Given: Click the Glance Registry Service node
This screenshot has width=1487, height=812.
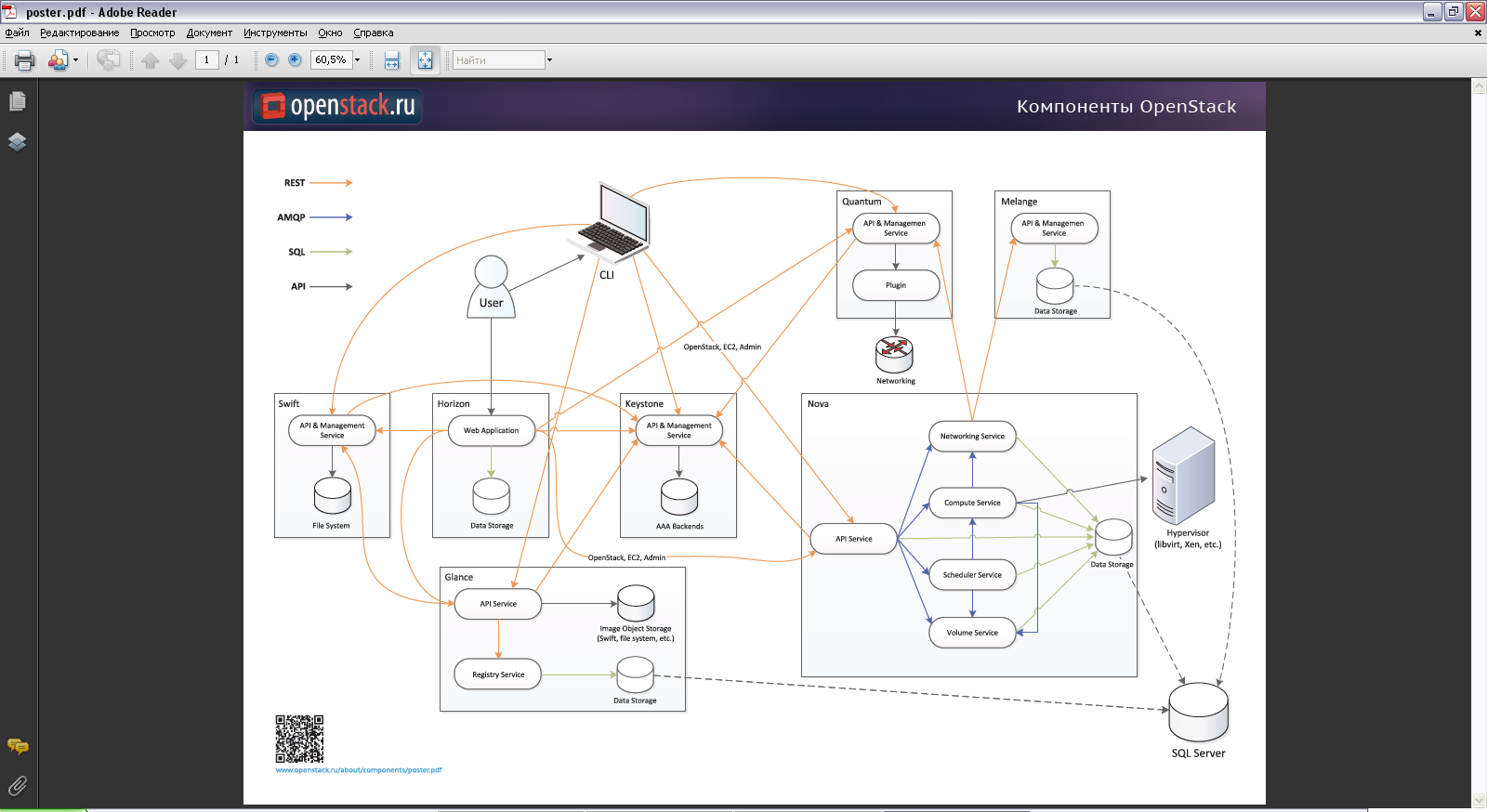Looking at the screenshot, I should (498, 674).
